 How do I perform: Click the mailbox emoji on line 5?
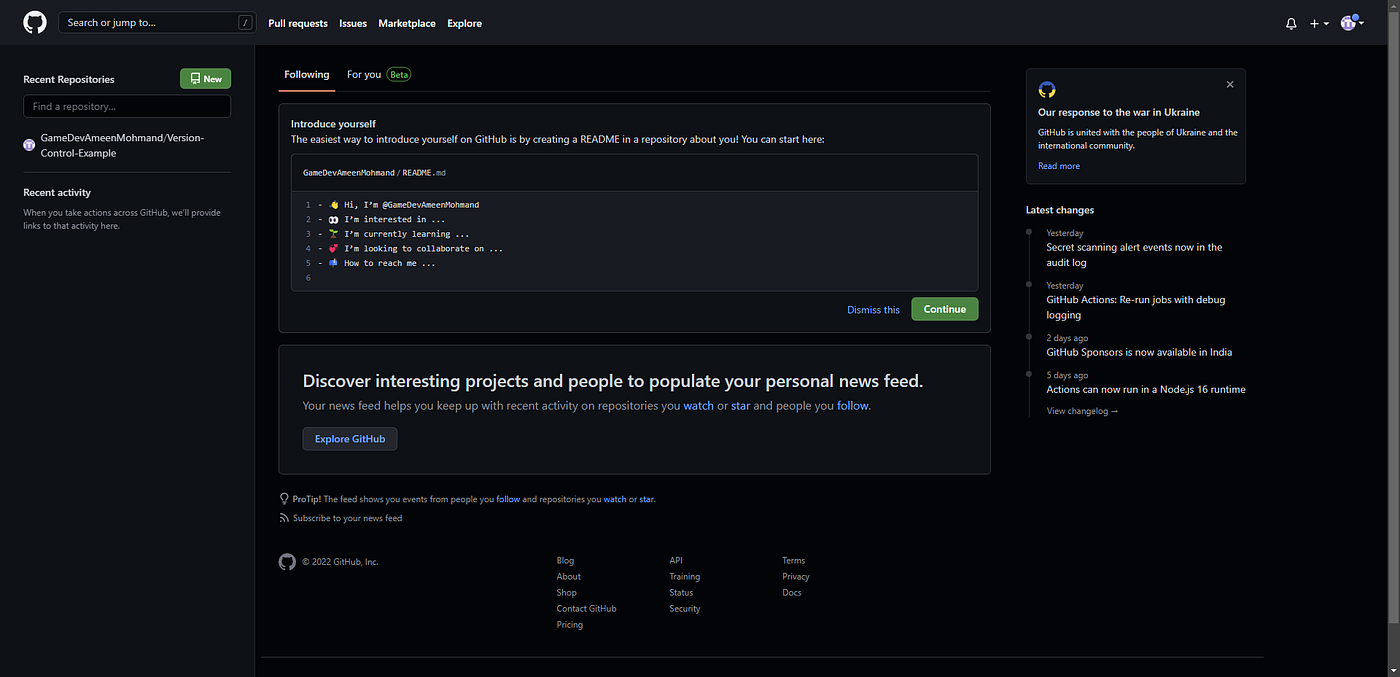click(334, 263)
